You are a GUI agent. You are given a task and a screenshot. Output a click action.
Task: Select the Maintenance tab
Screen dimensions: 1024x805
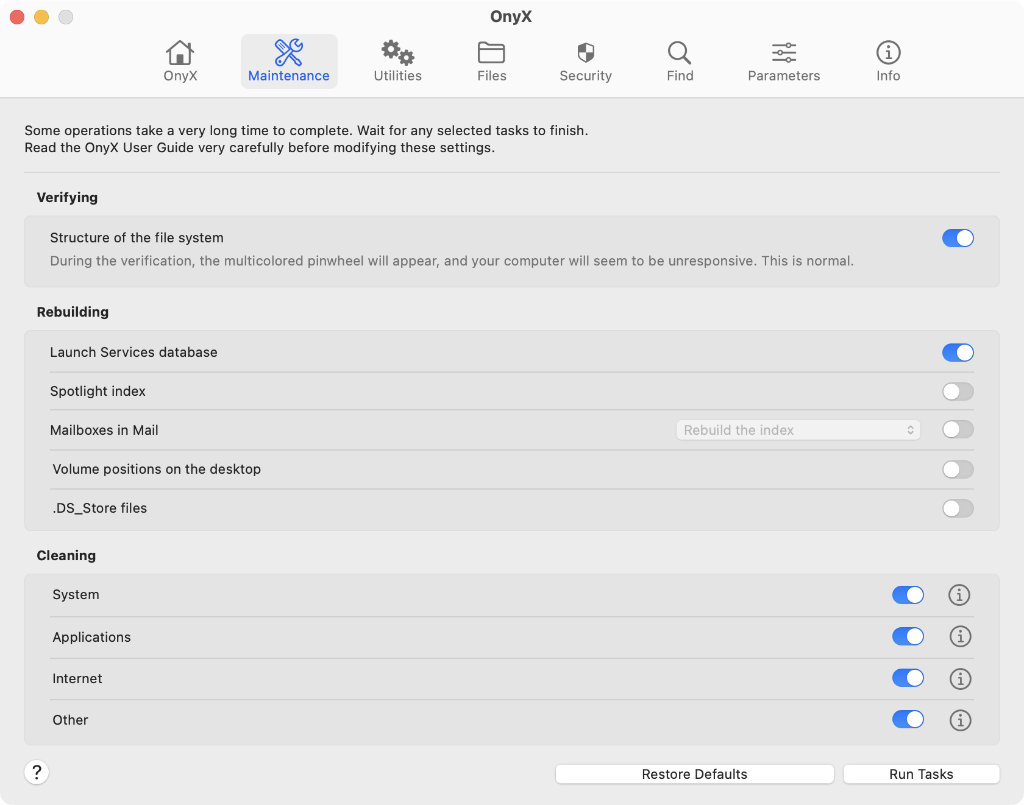point(289,61)
